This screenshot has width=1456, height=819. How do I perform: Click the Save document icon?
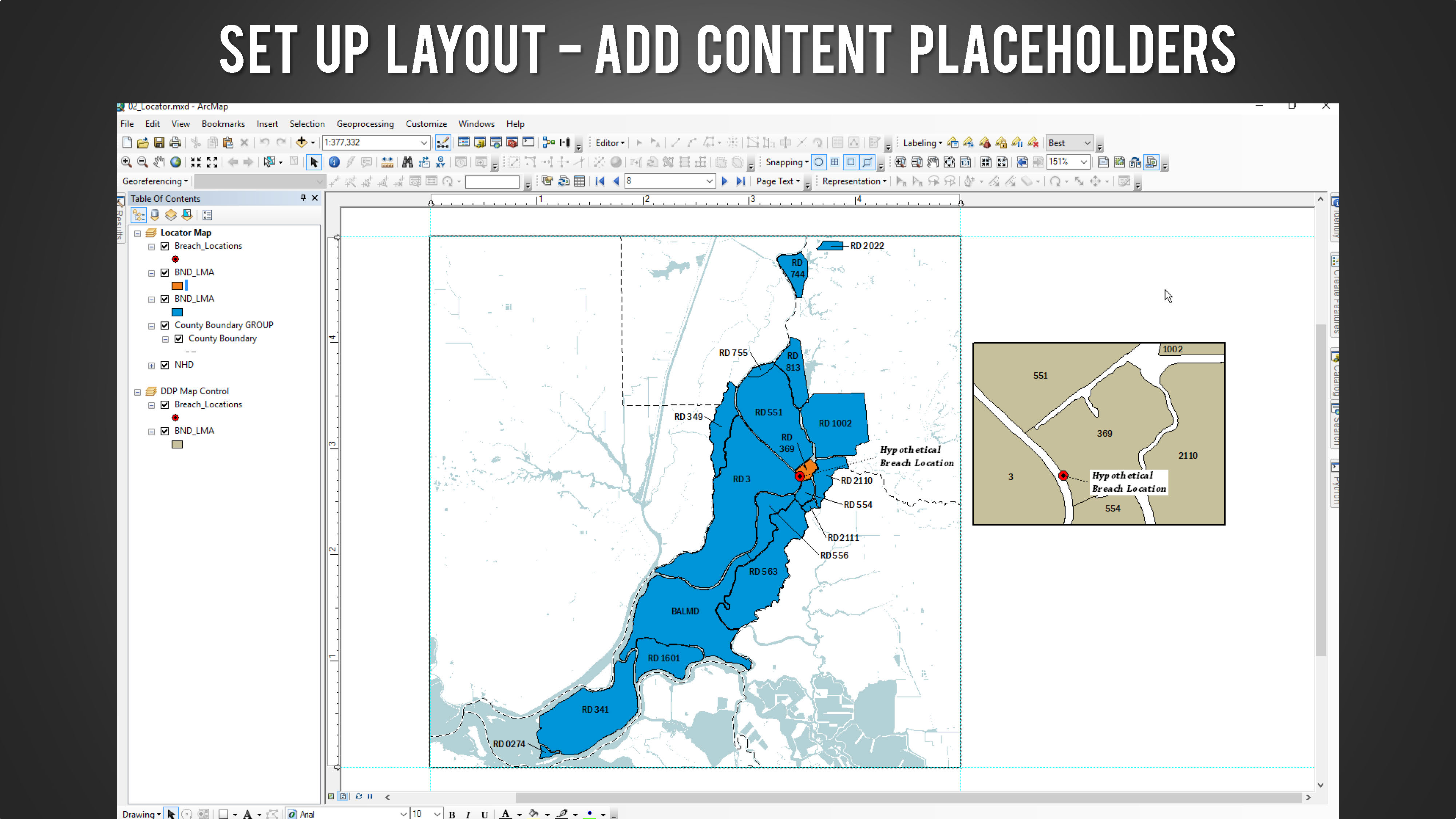pos(159,142)
